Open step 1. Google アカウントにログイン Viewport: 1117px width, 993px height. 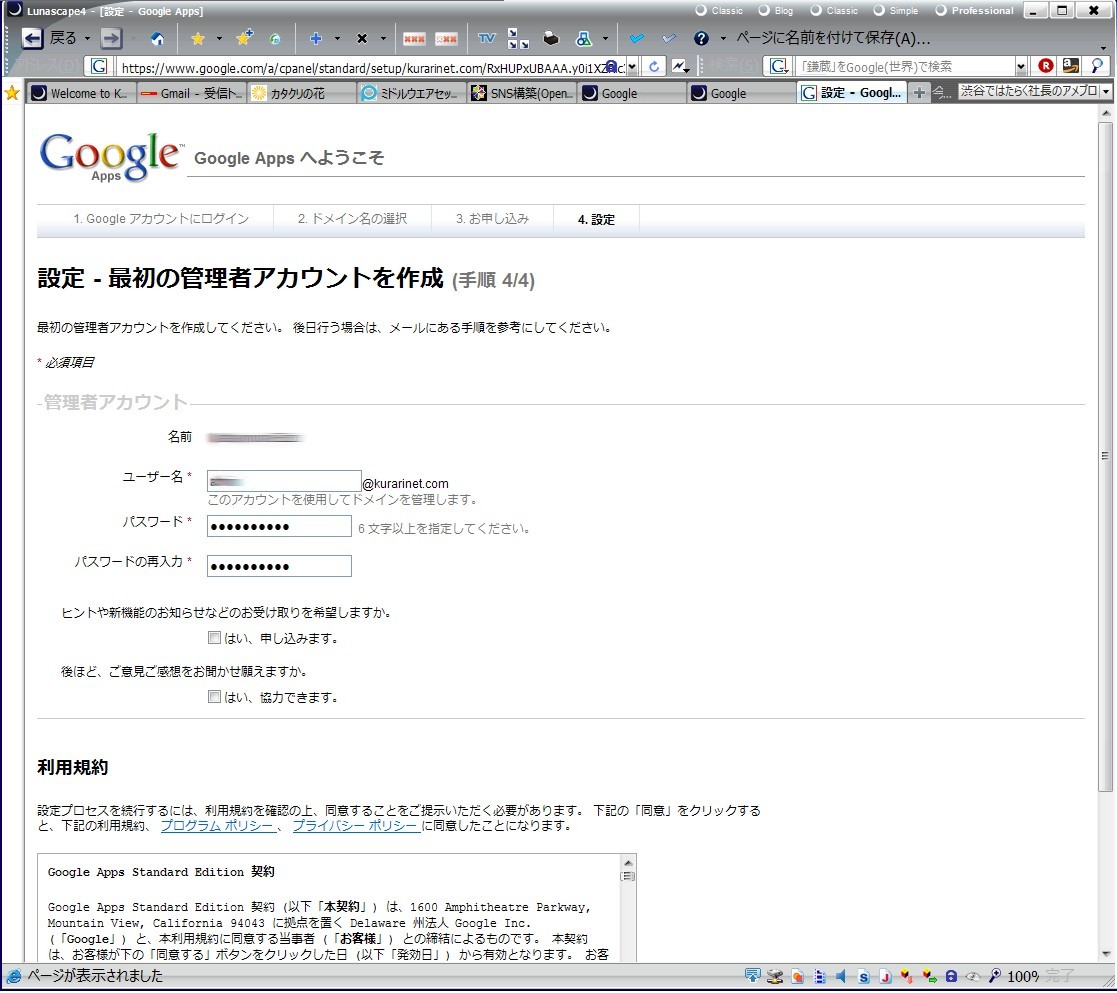point(161,219)
